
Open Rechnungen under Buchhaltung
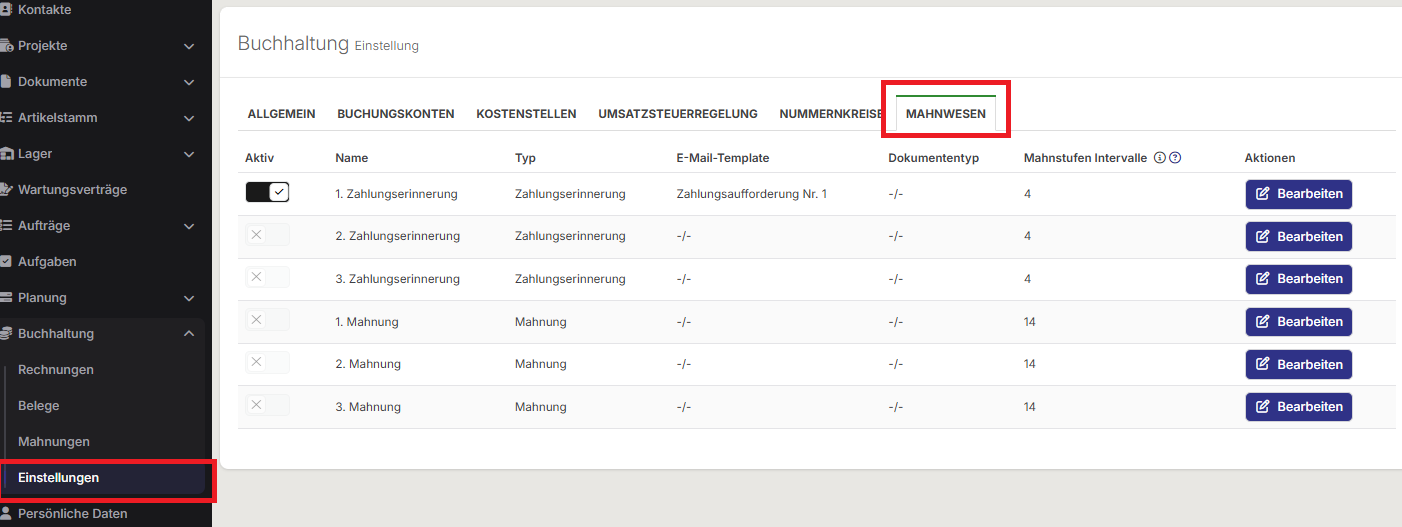coord(56,370)
